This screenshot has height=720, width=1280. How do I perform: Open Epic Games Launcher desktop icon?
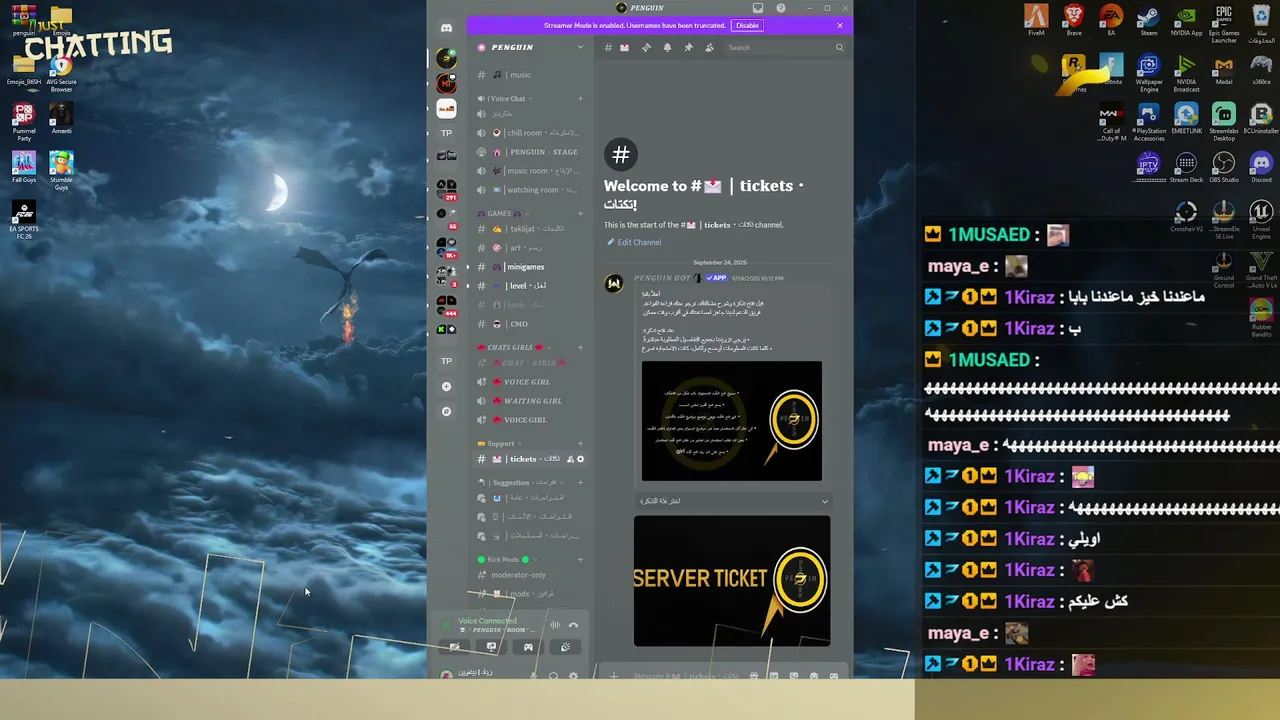click(1224, 24)
